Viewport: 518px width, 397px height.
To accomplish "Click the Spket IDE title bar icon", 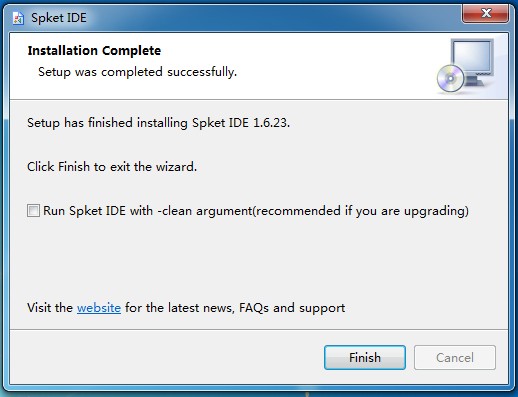I will point(18,18).
